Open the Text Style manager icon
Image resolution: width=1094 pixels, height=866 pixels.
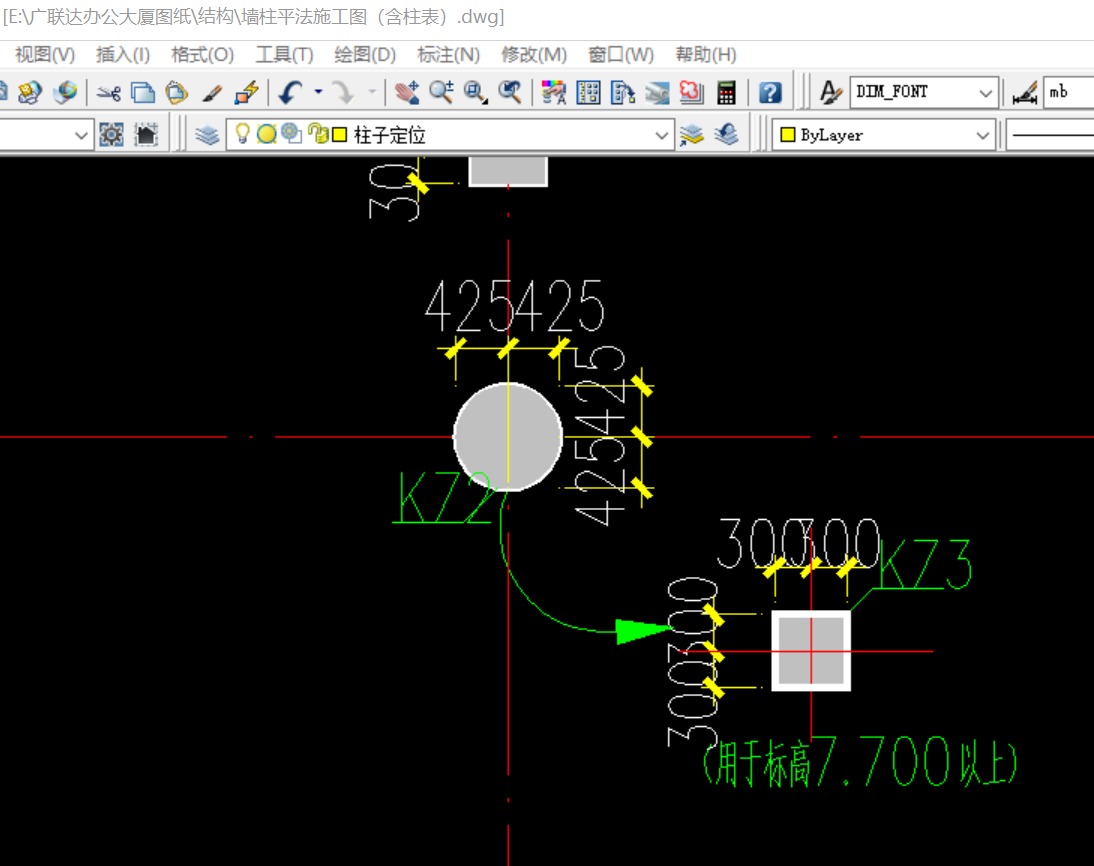[830, 92]
